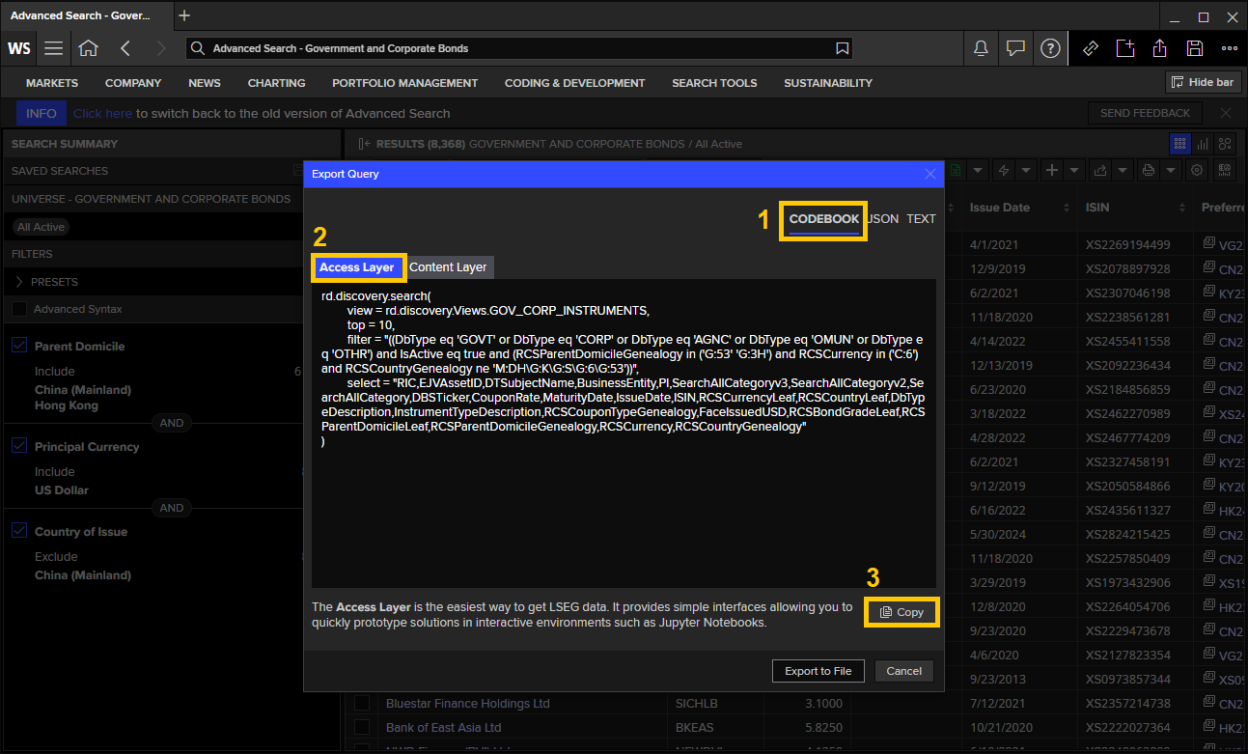This screenshot has width=1248, height=754.
Task: Enable the Advanced Syntax checkbox
Action: click(x=18, y=308)
